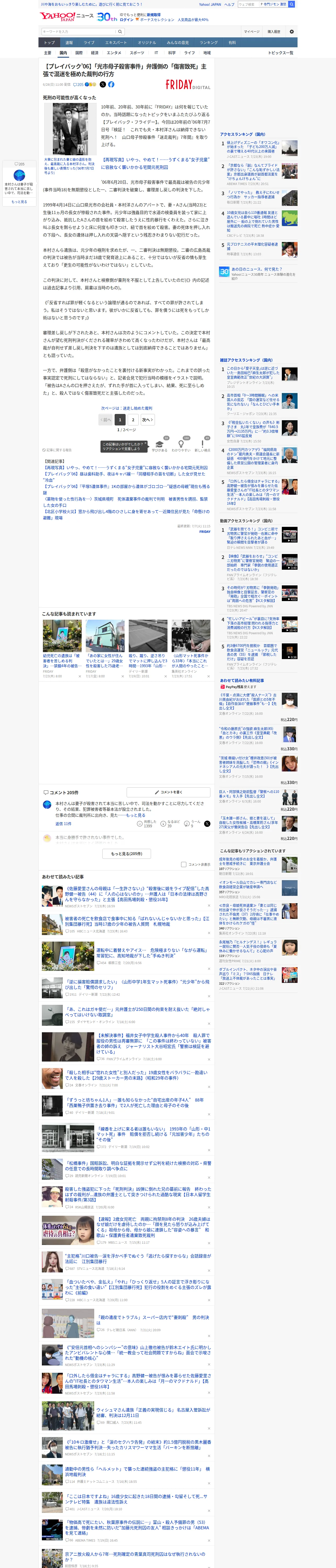Expand the 返信 11件 replies

tap(63, 823)
